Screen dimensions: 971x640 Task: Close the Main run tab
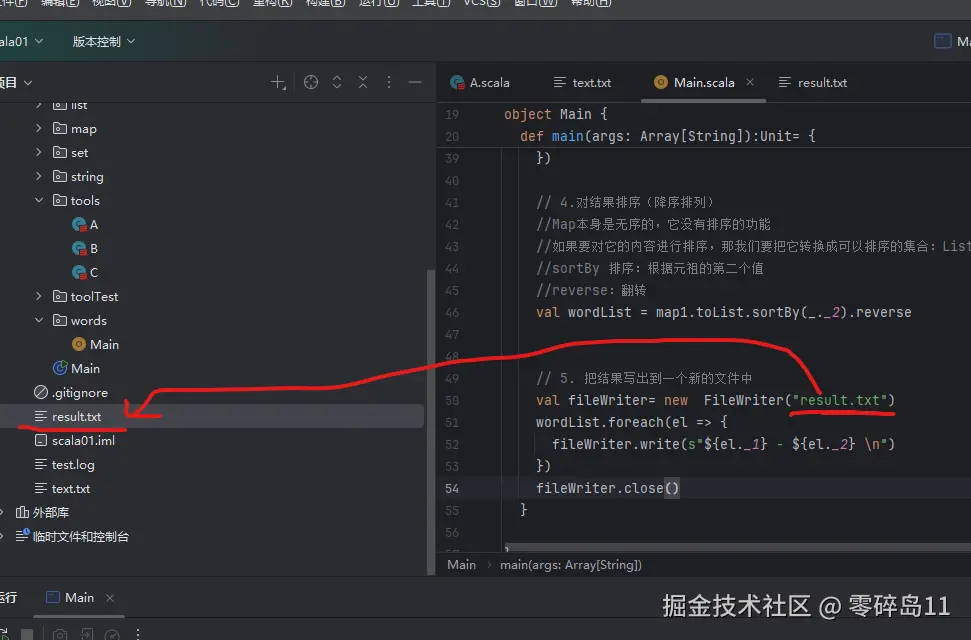click(x=110, y=598)
